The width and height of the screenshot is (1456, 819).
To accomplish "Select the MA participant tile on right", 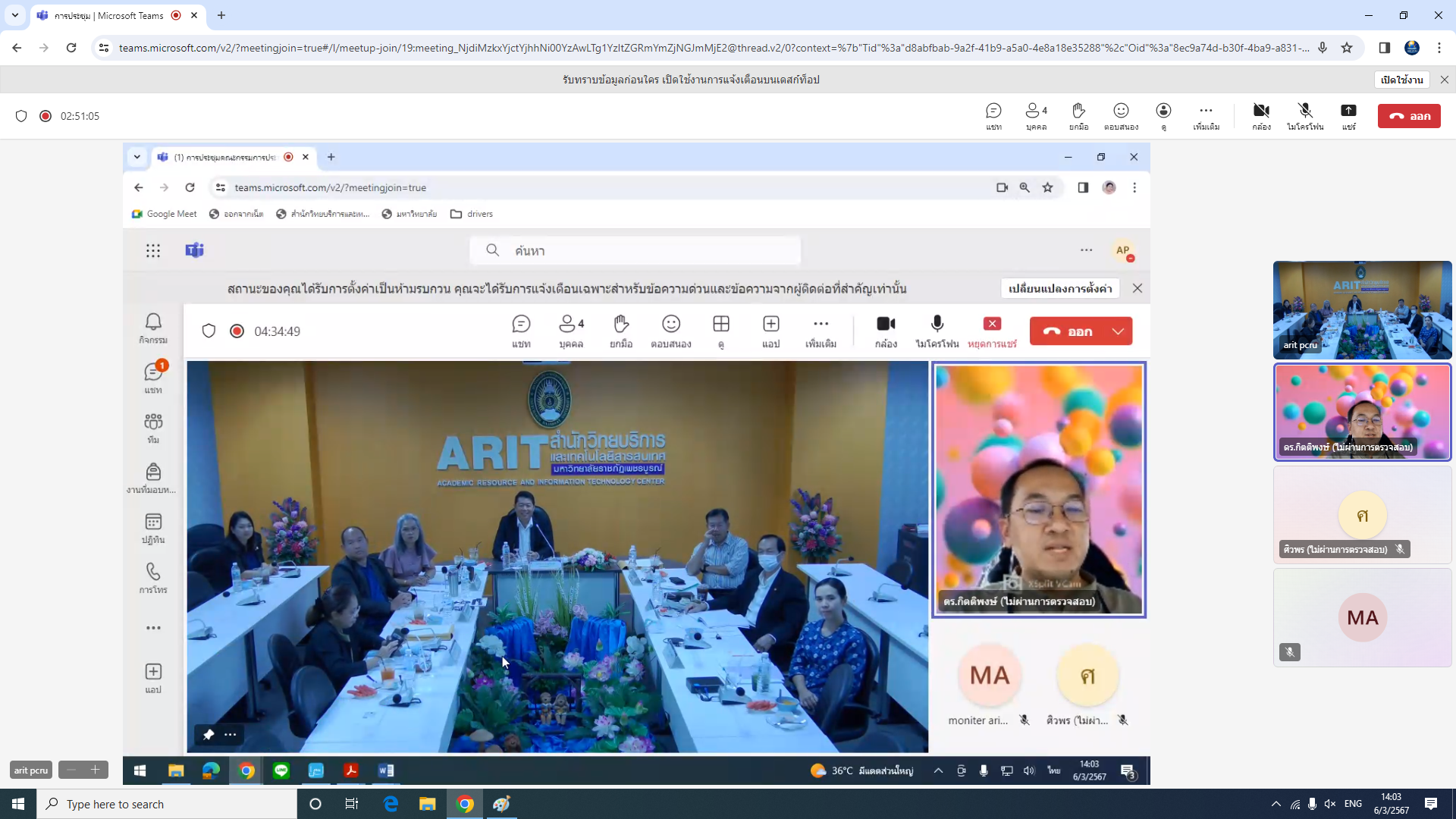I will (1362, 617).
